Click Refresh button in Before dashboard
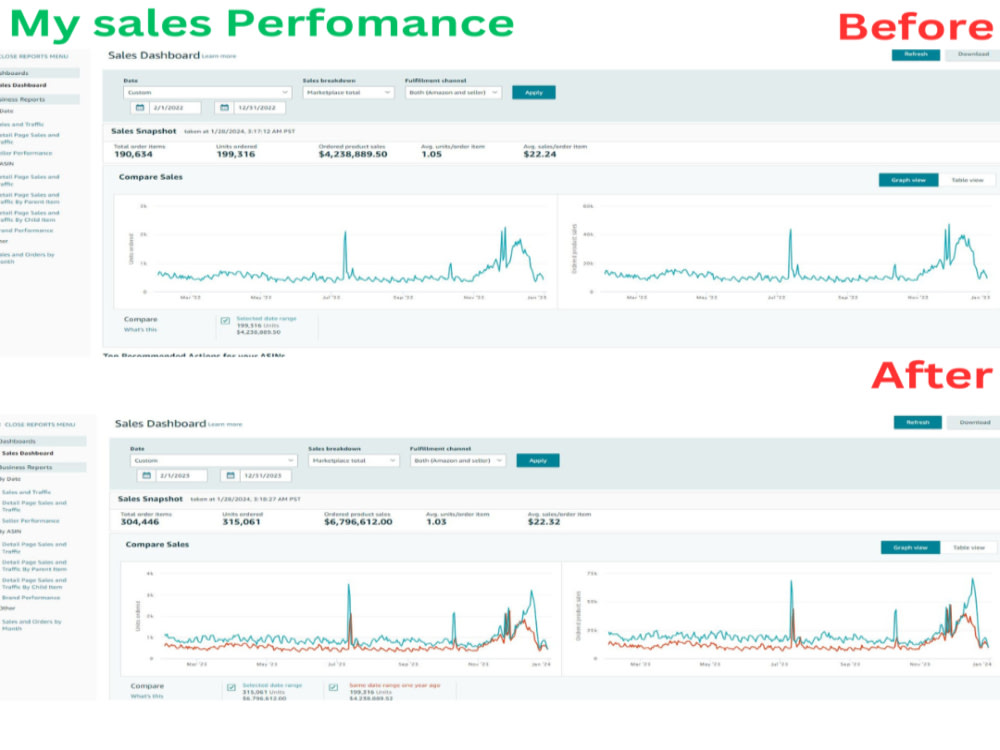The image size is (1000, 750). click(915, 54)
